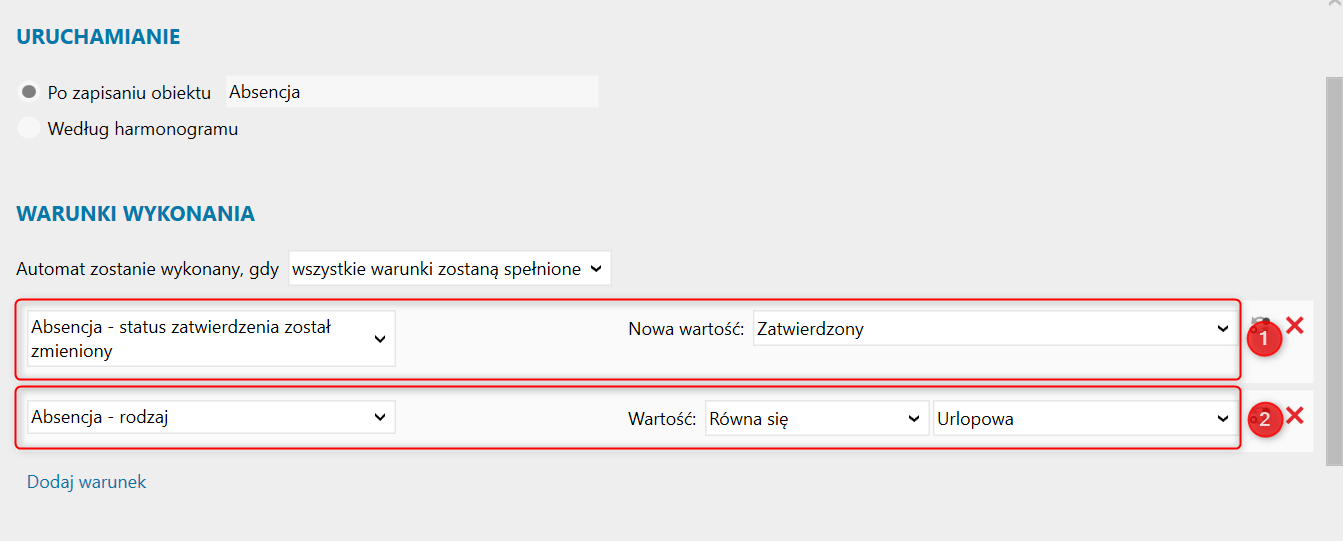This screenshot has height=541, width=1343.
Task: Open the 'Zatwierdzony' new value dropdown
Action: click(x=994, y=328)
